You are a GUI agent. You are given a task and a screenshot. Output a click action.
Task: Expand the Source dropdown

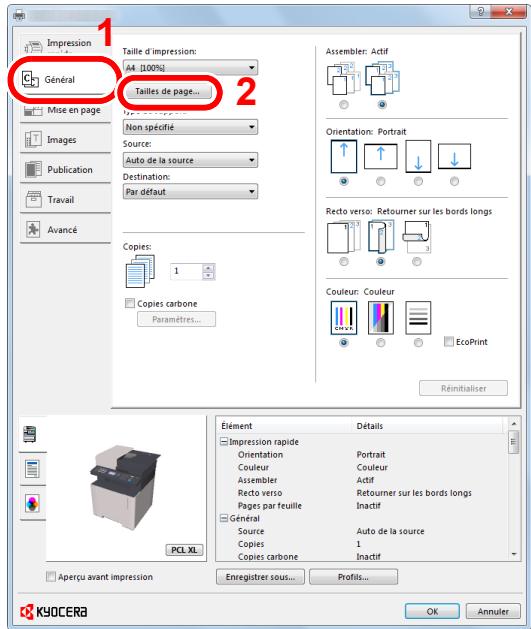pos(190,160)
